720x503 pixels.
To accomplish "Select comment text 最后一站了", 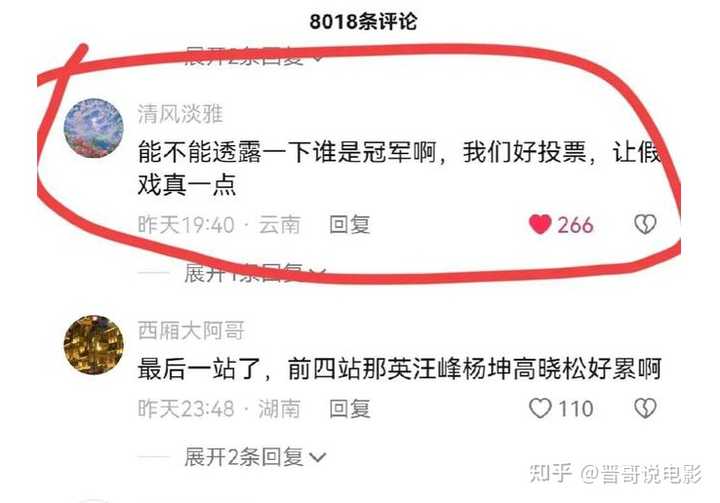I will point(199,369).
